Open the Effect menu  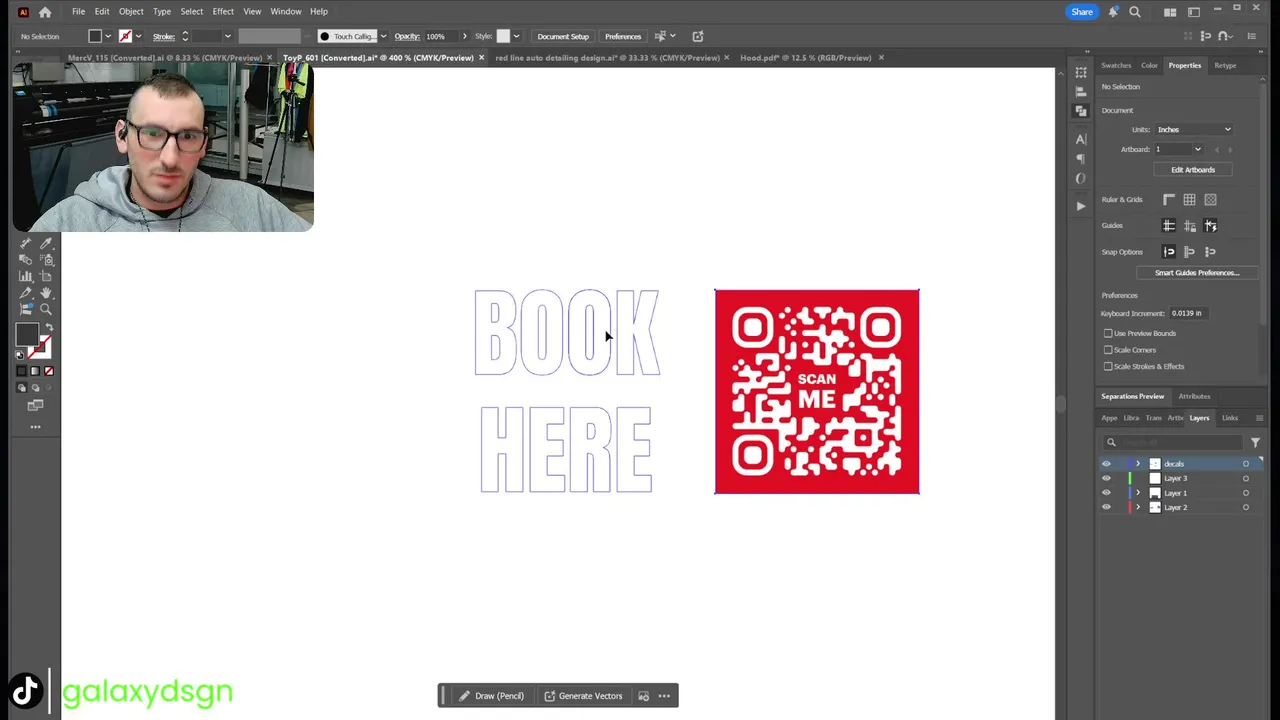[x=223, y=12]
